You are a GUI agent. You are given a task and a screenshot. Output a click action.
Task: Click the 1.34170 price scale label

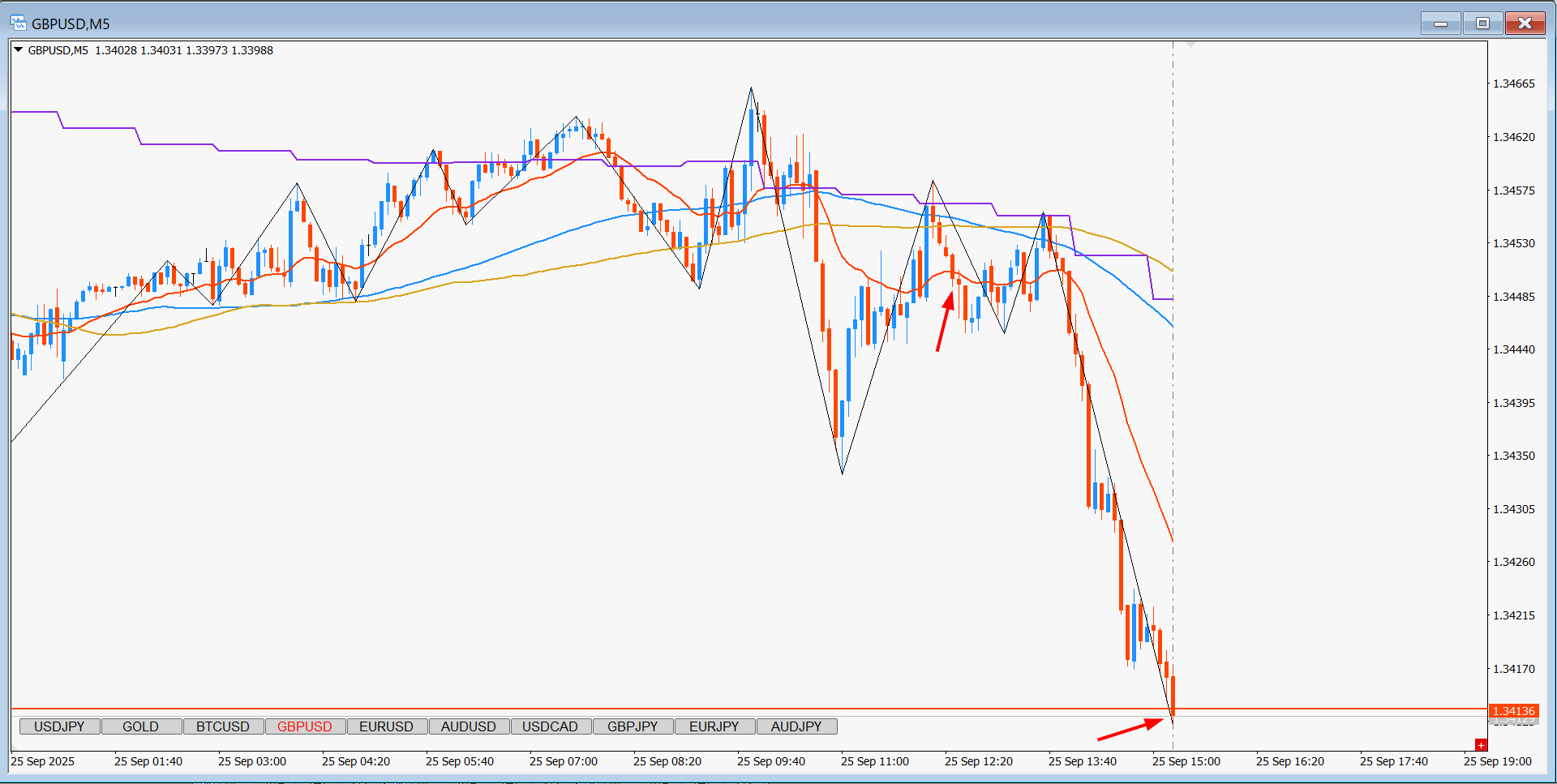(x=1514, y=669)
